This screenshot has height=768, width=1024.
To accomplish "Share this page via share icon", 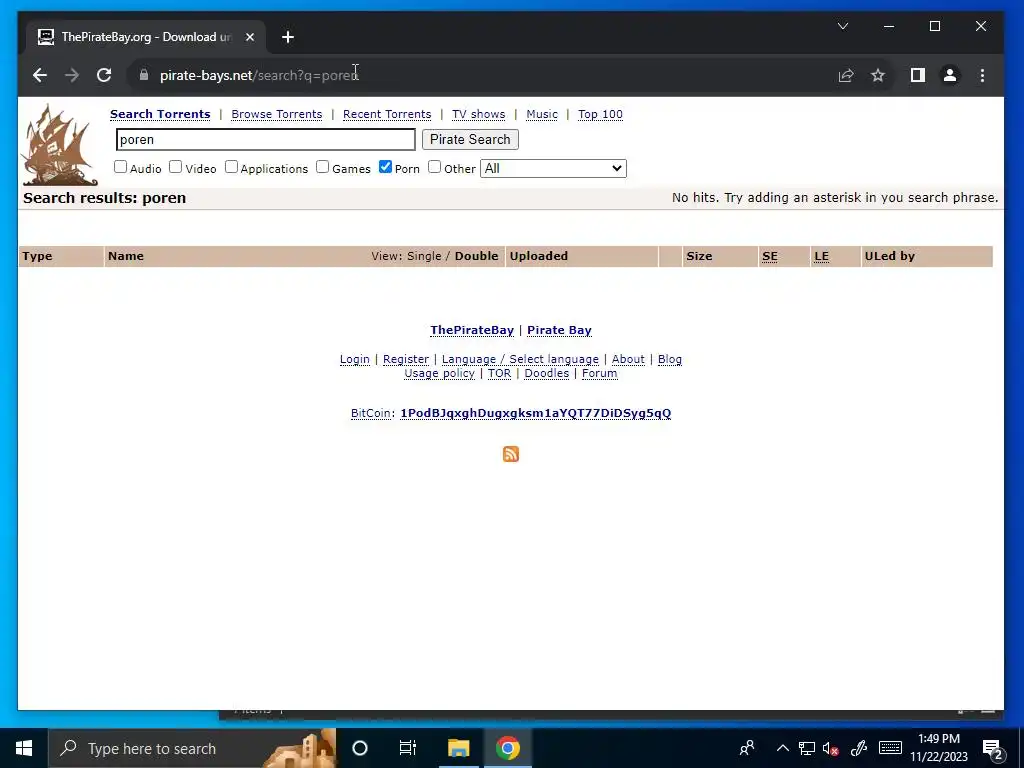I will pos(846,75).
